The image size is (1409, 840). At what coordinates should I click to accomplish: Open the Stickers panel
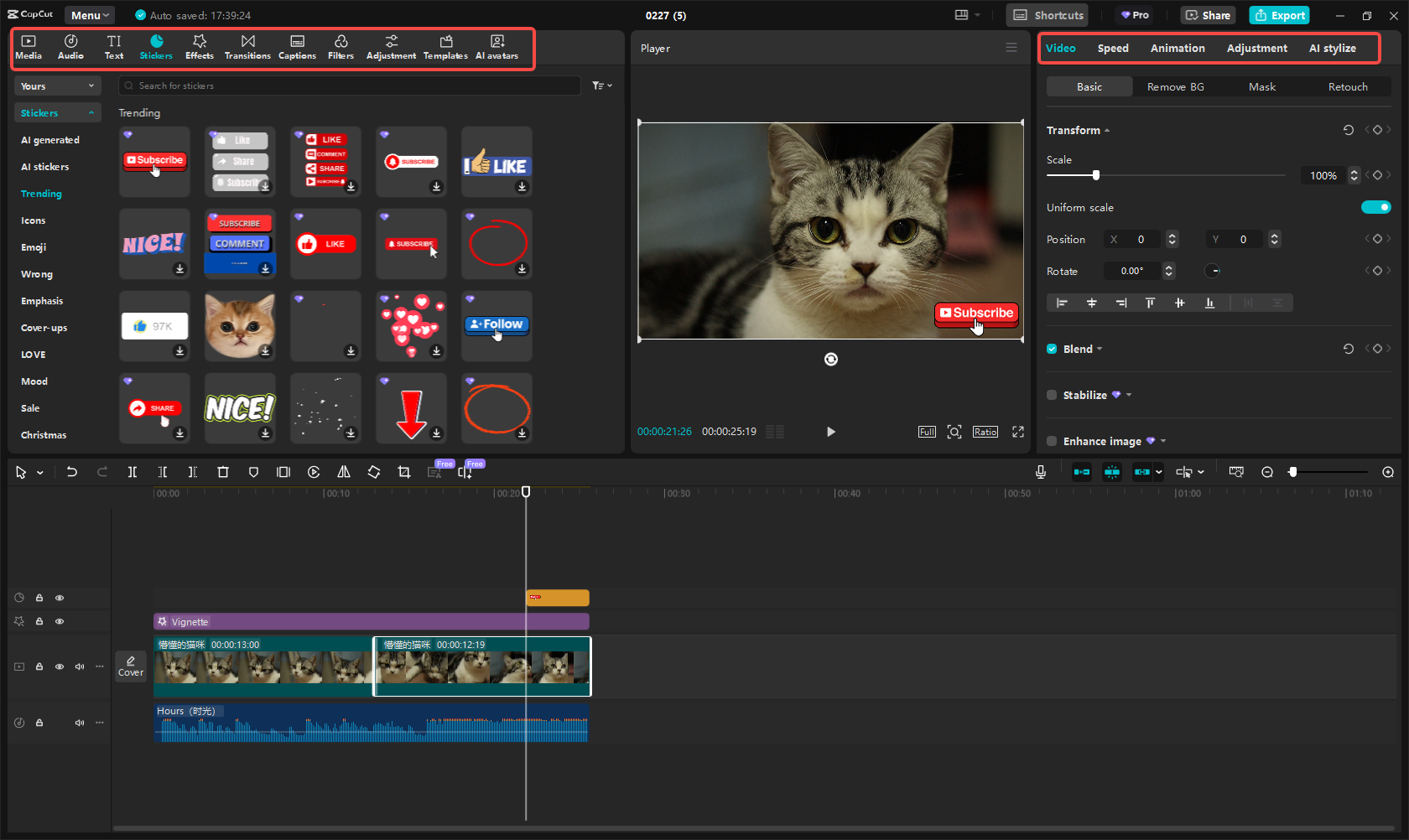point(156,46)
